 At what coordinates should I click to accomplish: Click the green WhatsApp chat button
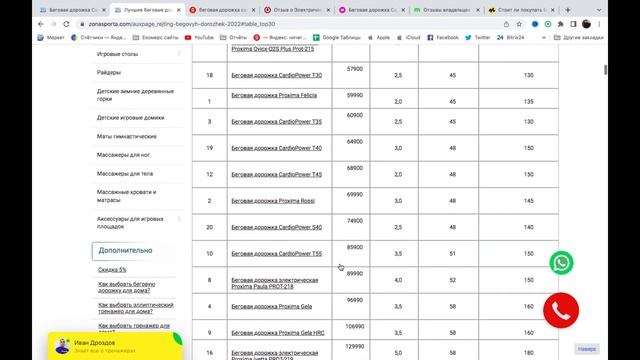coord(561,263)
